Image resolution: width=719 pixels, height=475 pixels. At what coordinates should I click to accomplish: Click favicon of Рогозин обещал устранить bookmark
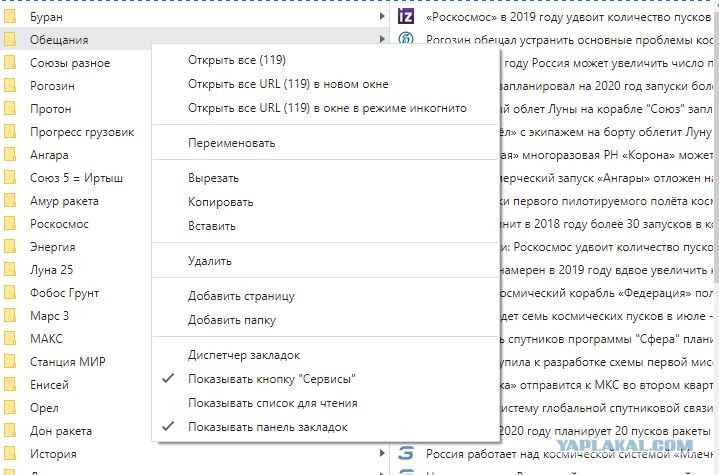(405, 39)
